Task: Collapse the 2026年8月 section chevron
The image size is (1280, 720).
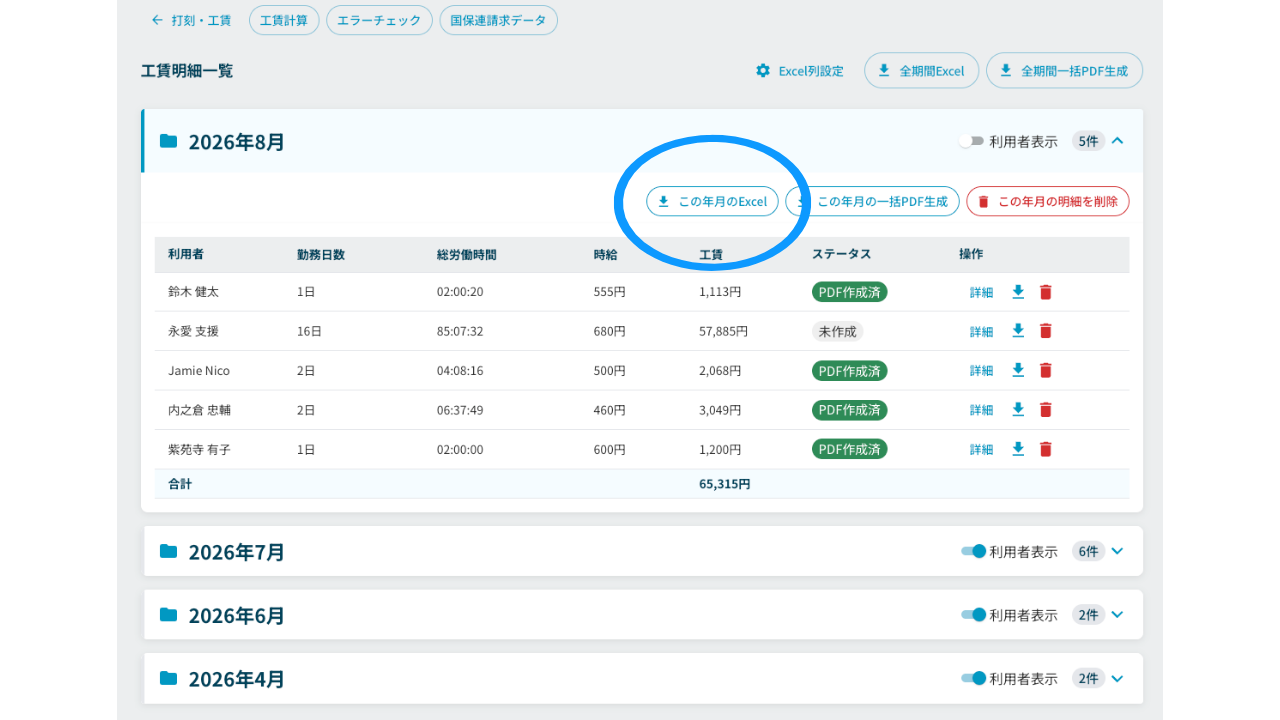Action: click(x=1118, y=141)
